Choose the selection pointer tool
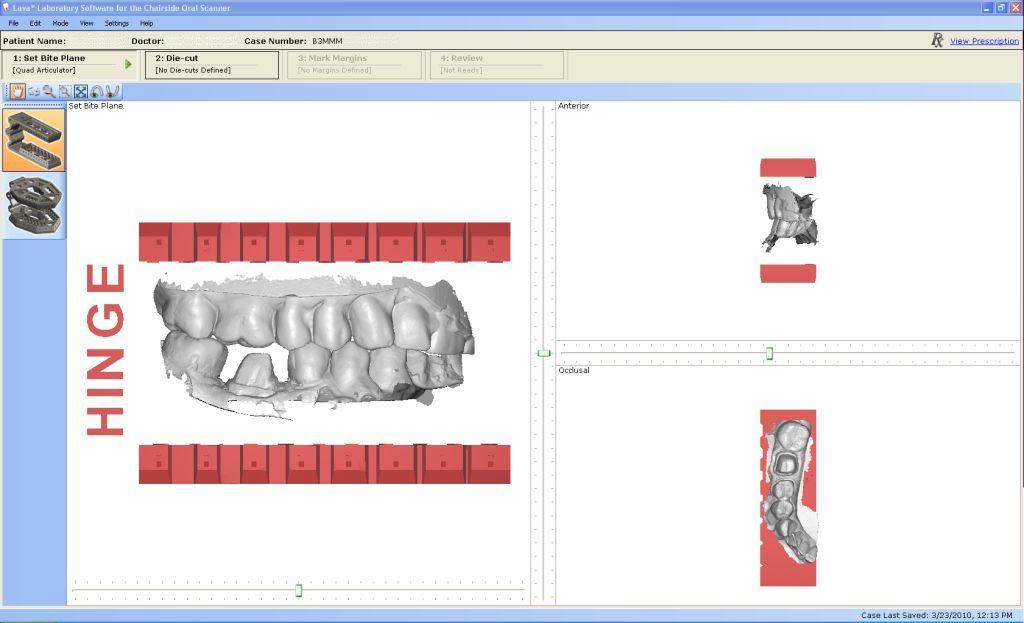 64,91
